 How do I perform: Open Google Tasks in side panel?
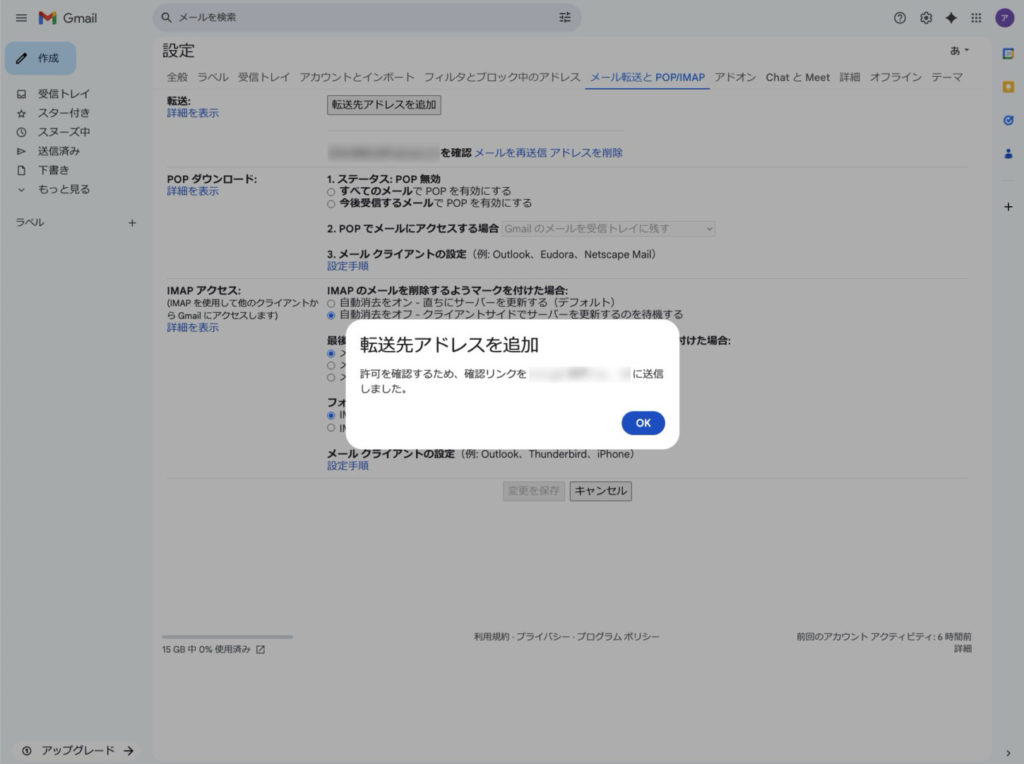[1008, 120]
